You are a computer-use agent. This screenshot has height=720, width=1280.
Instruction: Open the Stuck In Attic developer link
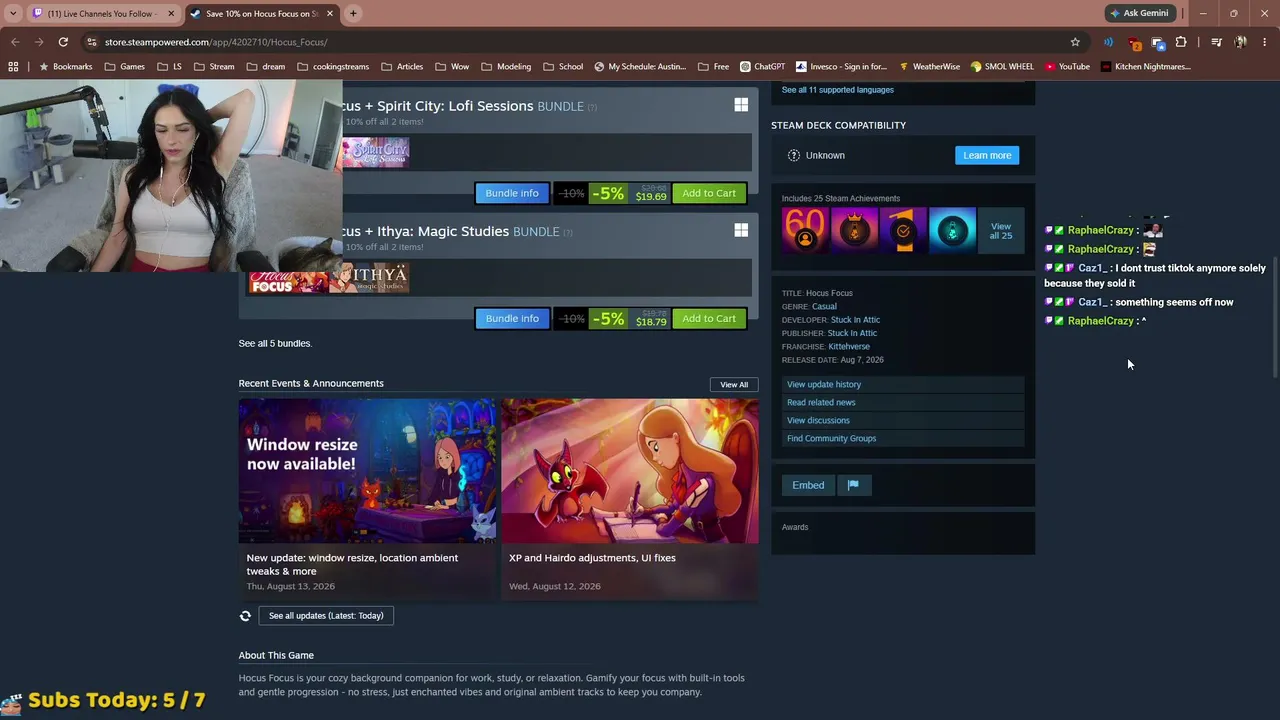pos(855,320)
